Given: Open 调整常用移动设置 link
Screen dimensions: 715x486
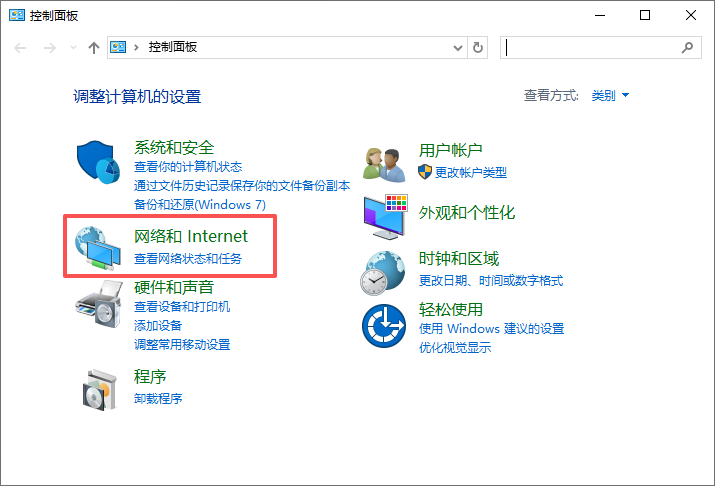Looking at the screenshot, I should point(182,345).
